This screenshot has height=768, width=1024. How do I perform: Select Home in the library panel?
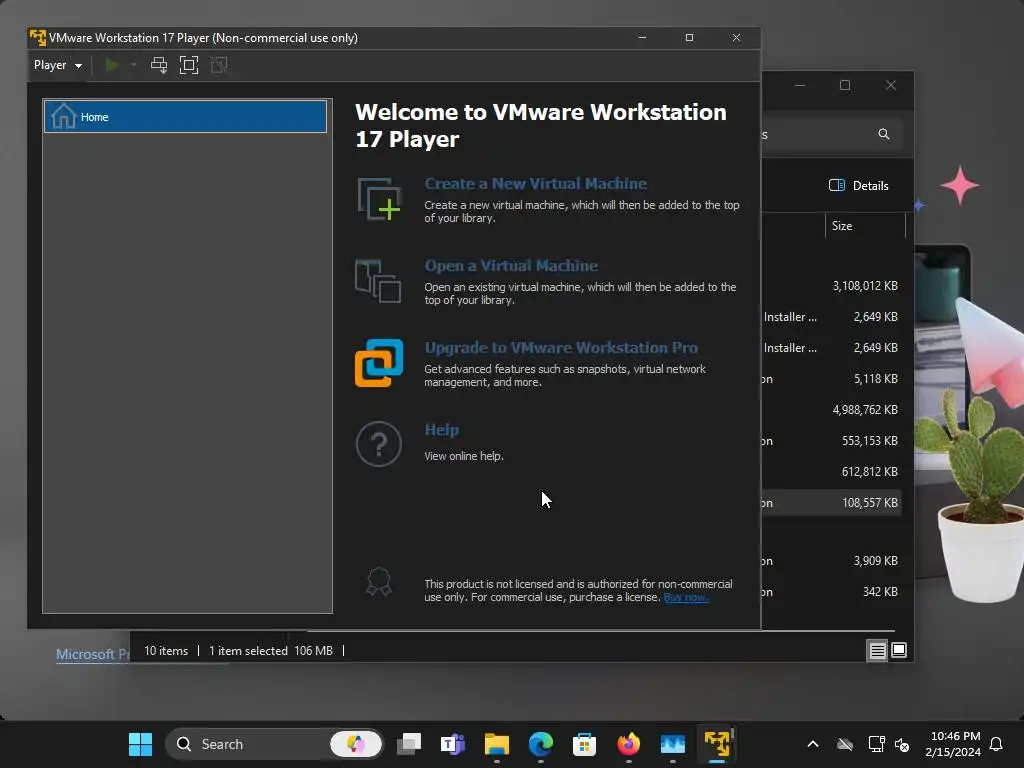click(185, 116)
